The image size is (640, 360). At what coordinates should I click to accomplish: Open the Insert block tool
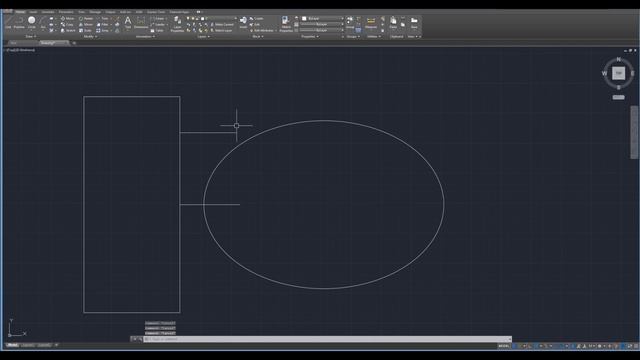[243, 22]
